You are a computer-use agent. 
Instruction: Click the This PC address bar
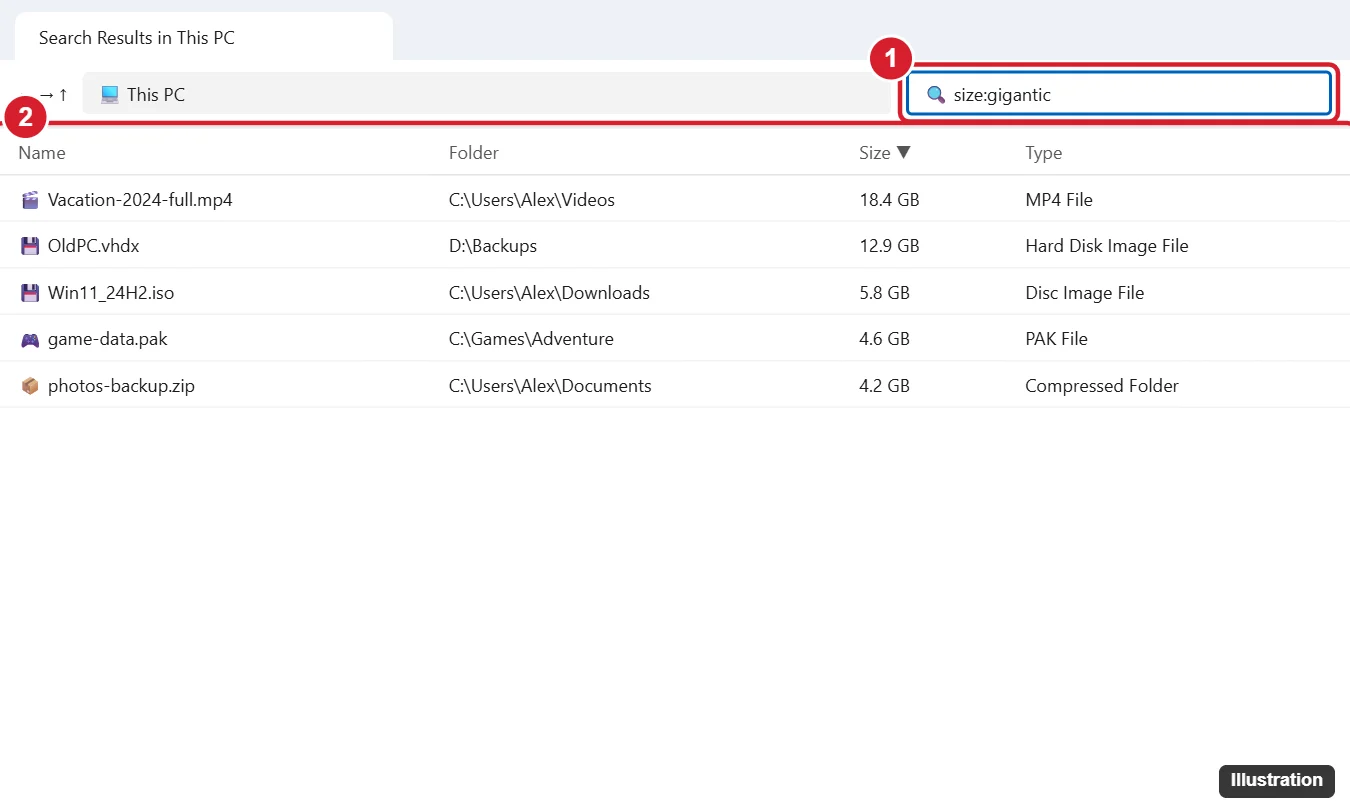[487, 95]
